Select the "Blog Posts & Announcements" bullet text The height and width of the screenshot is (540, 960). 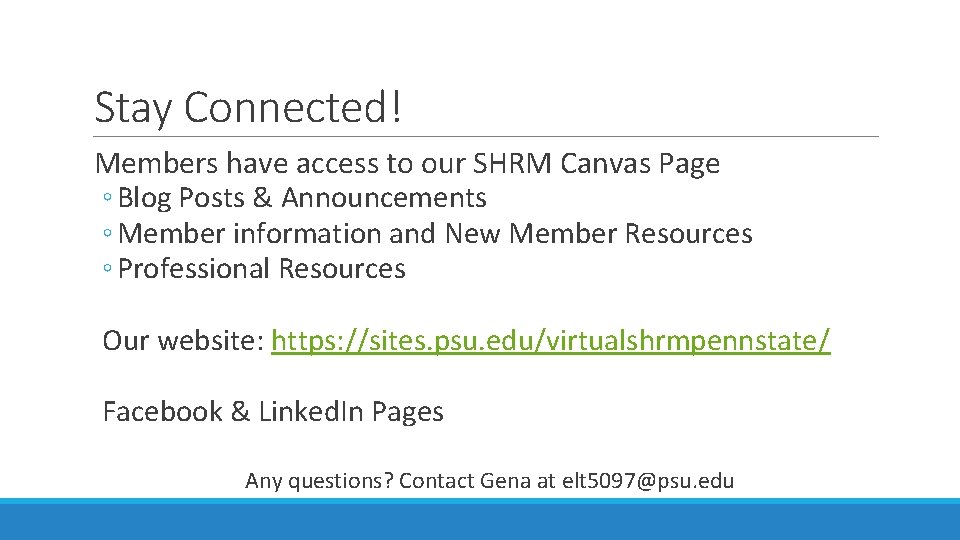point(302,199)
